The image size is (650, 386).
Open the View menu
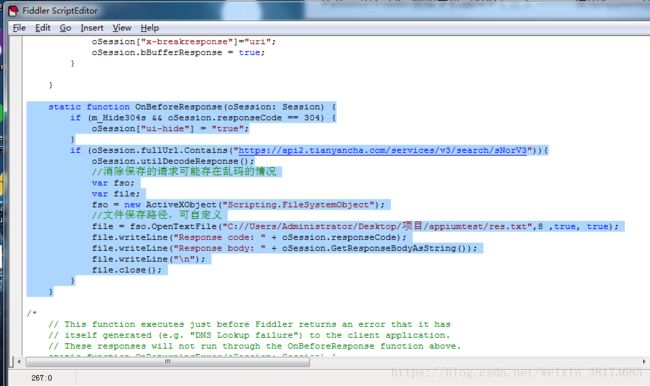click(x=121, y=28)
